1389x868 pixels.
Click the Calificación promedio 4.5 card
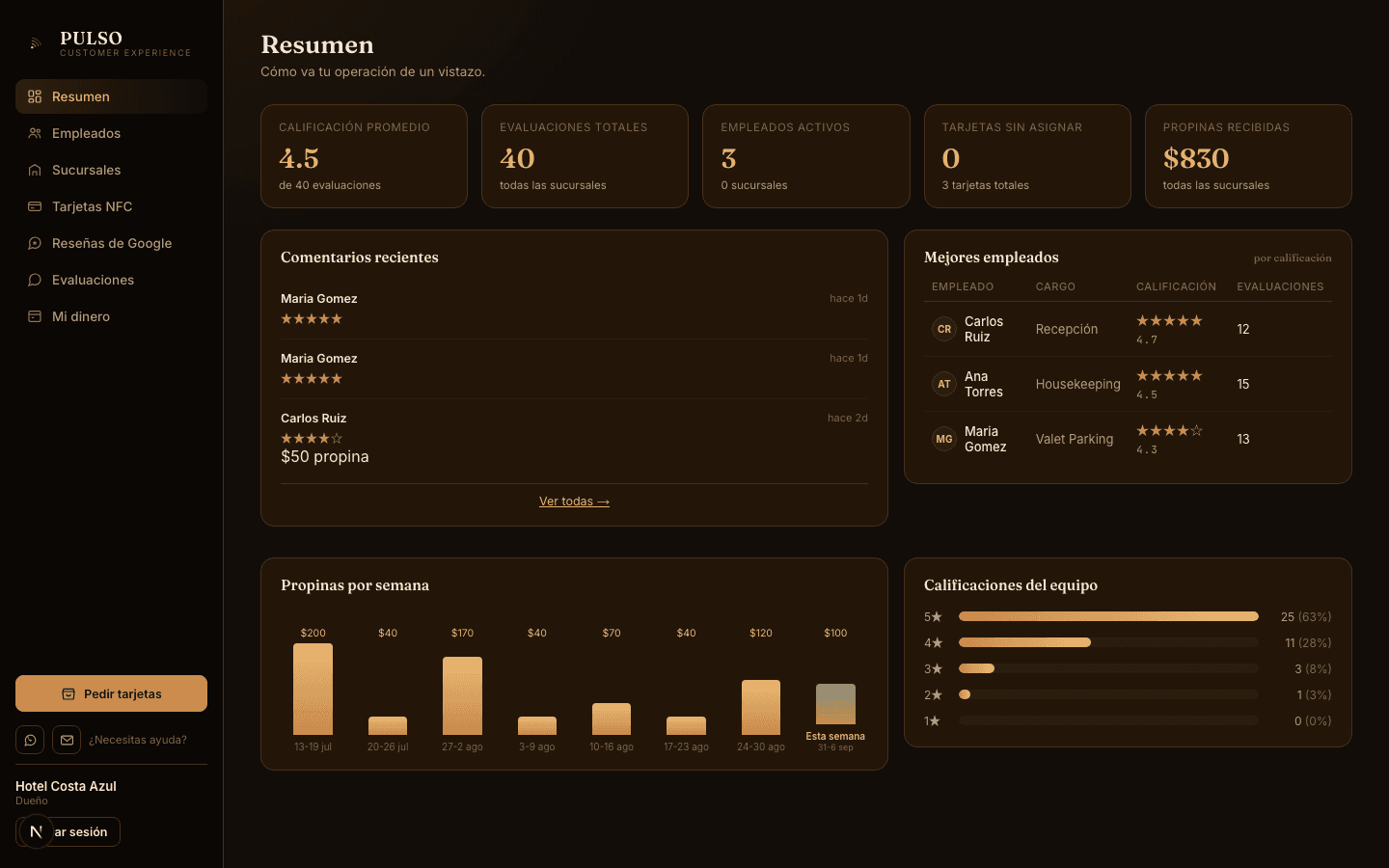pyautogui.click(x=364, y=156)
